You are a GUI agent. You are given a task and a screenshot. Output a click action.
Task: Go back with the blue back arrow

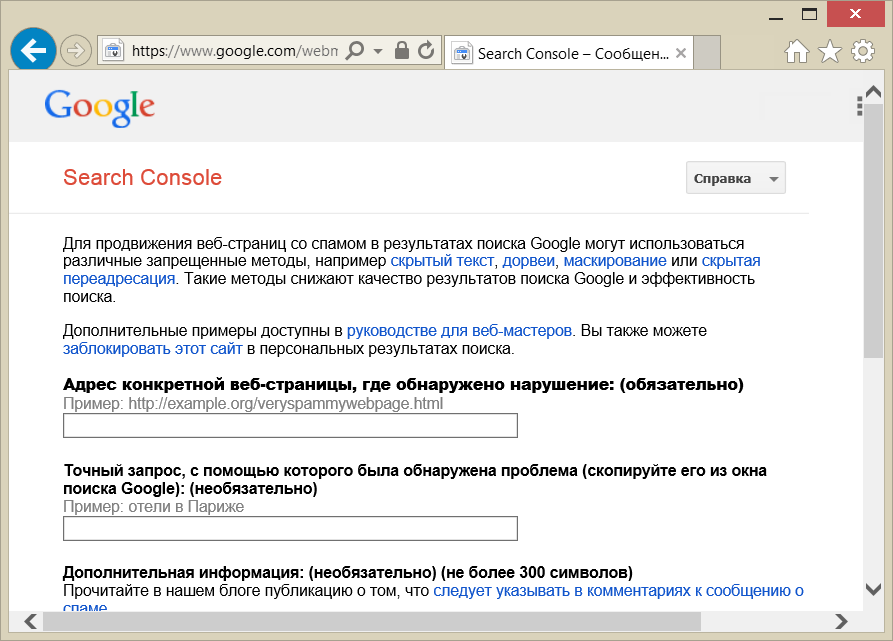33,51
